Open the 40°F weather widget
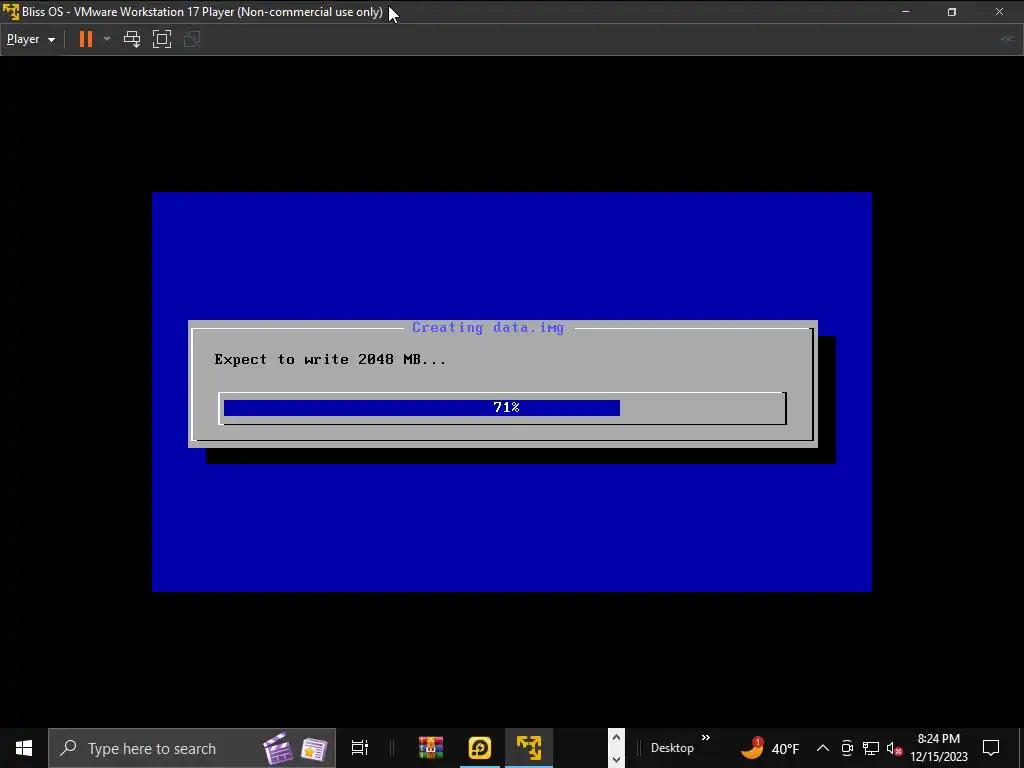Image resolution: width=1024 pixels, height=768 pixels. pyautogui.click(x=770, y=748)
